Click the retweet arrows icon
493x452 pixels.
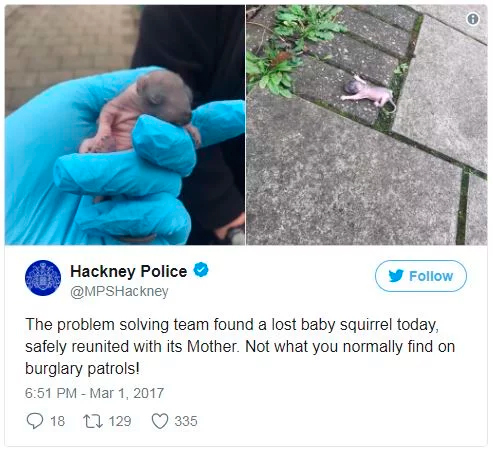coord(93,421)
